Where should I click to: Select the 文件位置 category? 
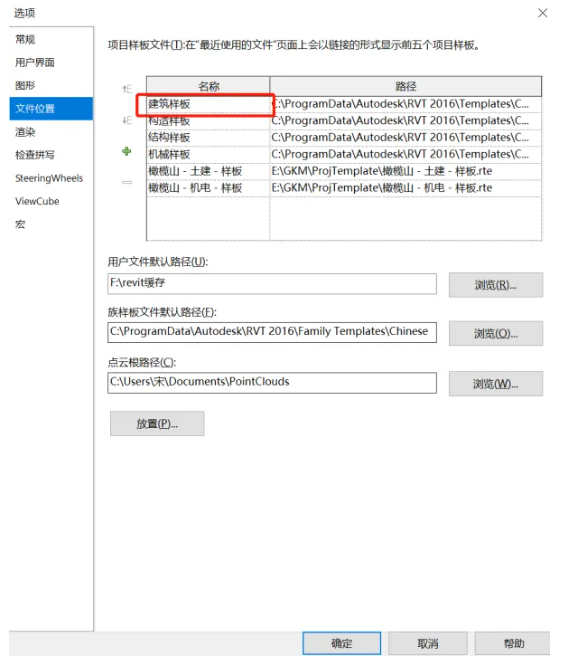51,109
